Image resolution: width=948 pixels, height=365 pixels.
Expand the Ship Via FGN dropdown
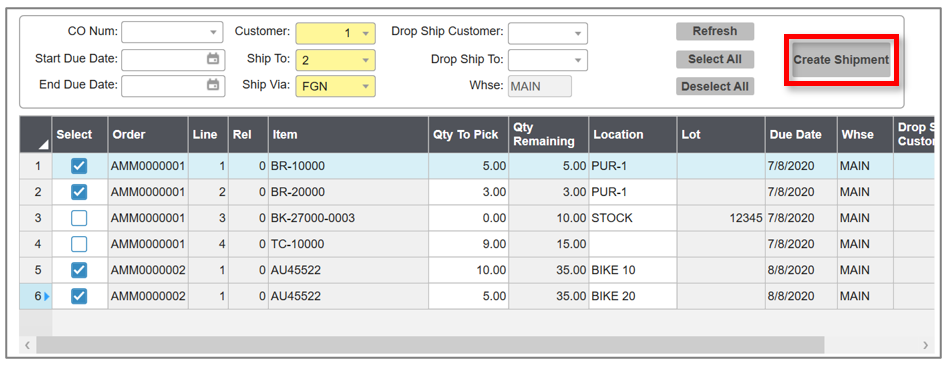tap(365, 86)
